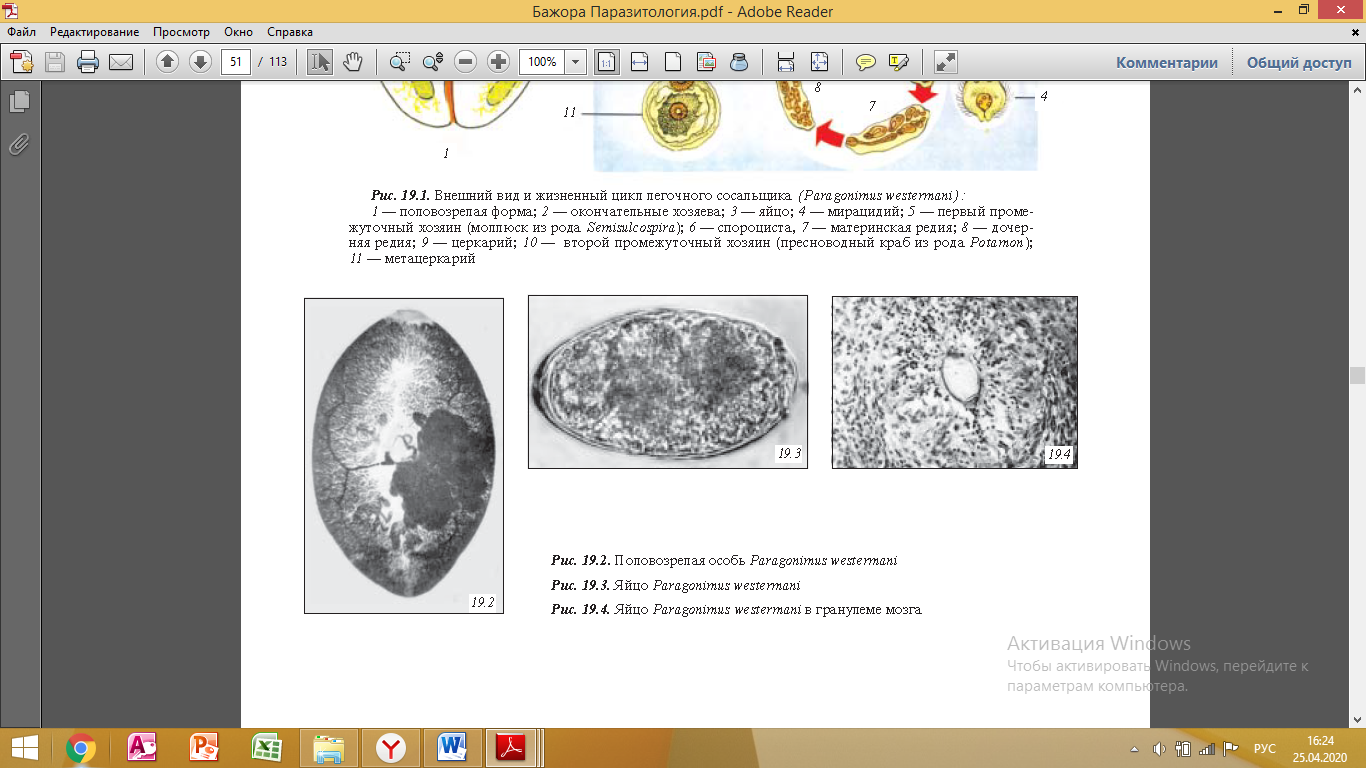Screen dimensions: 1366x768
Task: Enable scrolling mode icon
Action: 786,62
